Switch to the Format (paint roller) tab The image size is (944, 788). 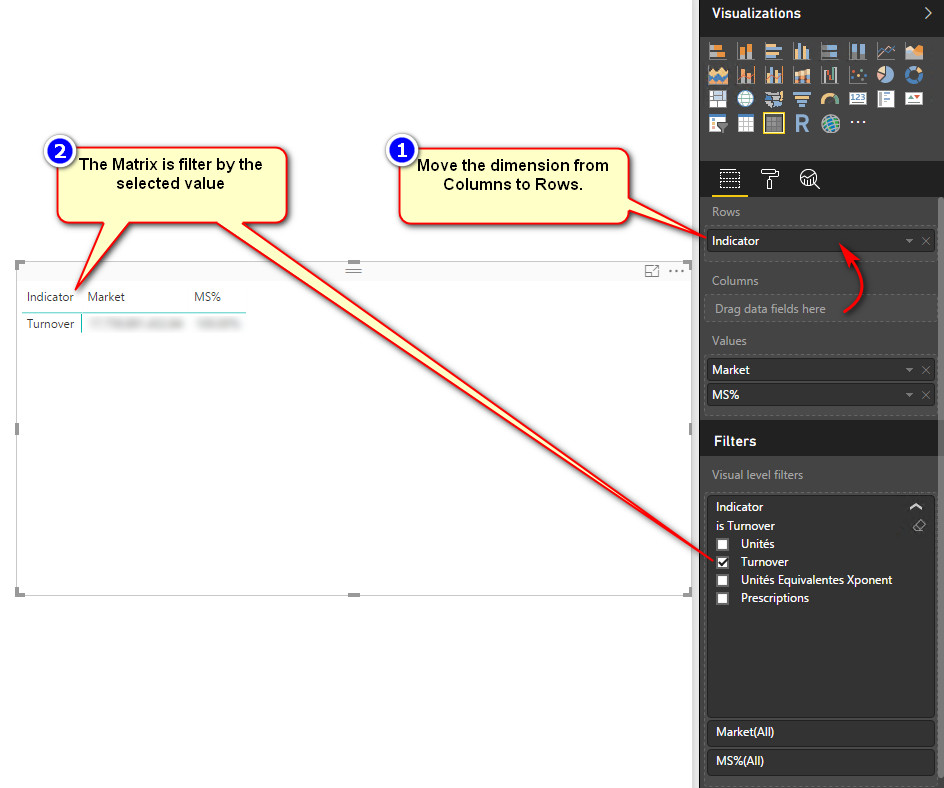click(769, 179)
